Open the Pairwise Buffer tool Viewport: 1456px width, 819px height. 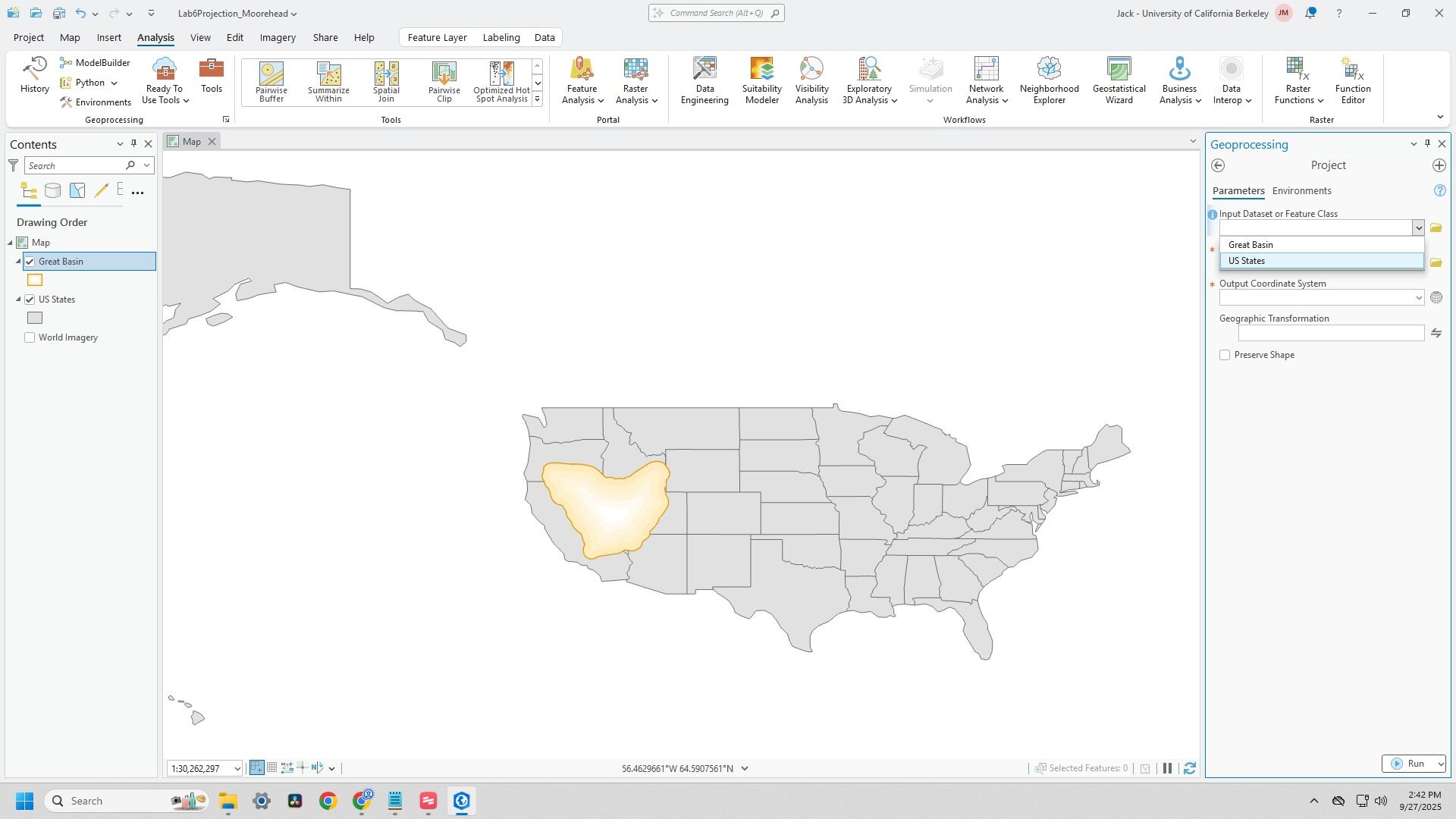click(x=271, y=81)
